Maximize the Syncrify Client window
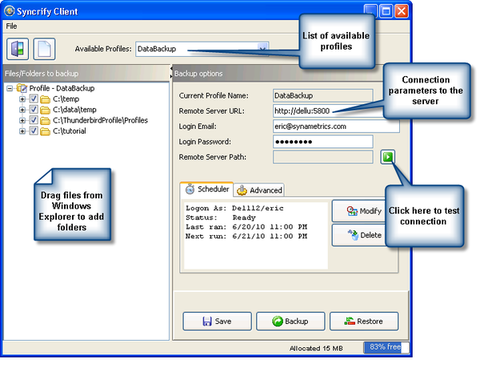 [386, 11]
